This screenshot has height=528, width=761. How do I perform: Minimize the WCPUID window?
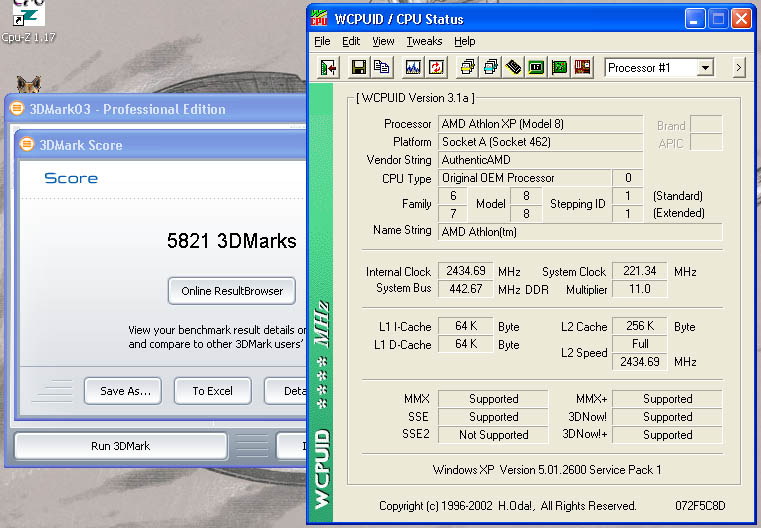[695, 19]
